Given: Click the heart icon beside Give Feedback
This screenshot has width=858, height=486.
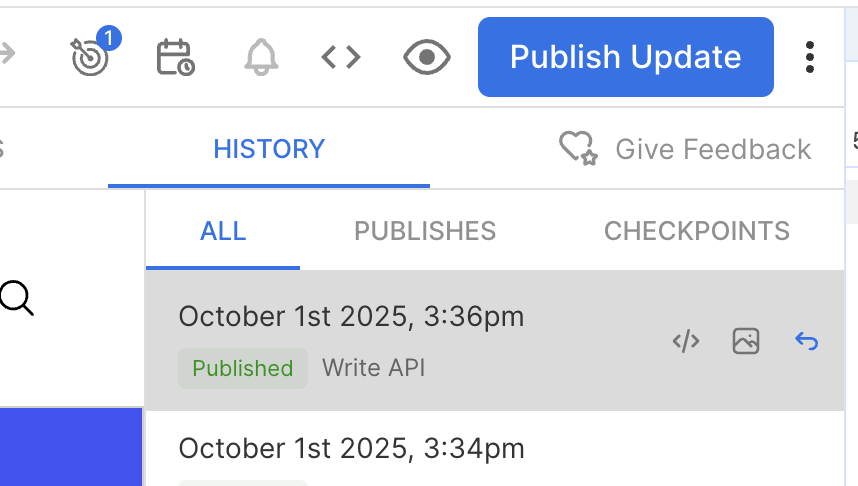Looking at the screenshot, I should pyautogui.click(x=577, y=149).
